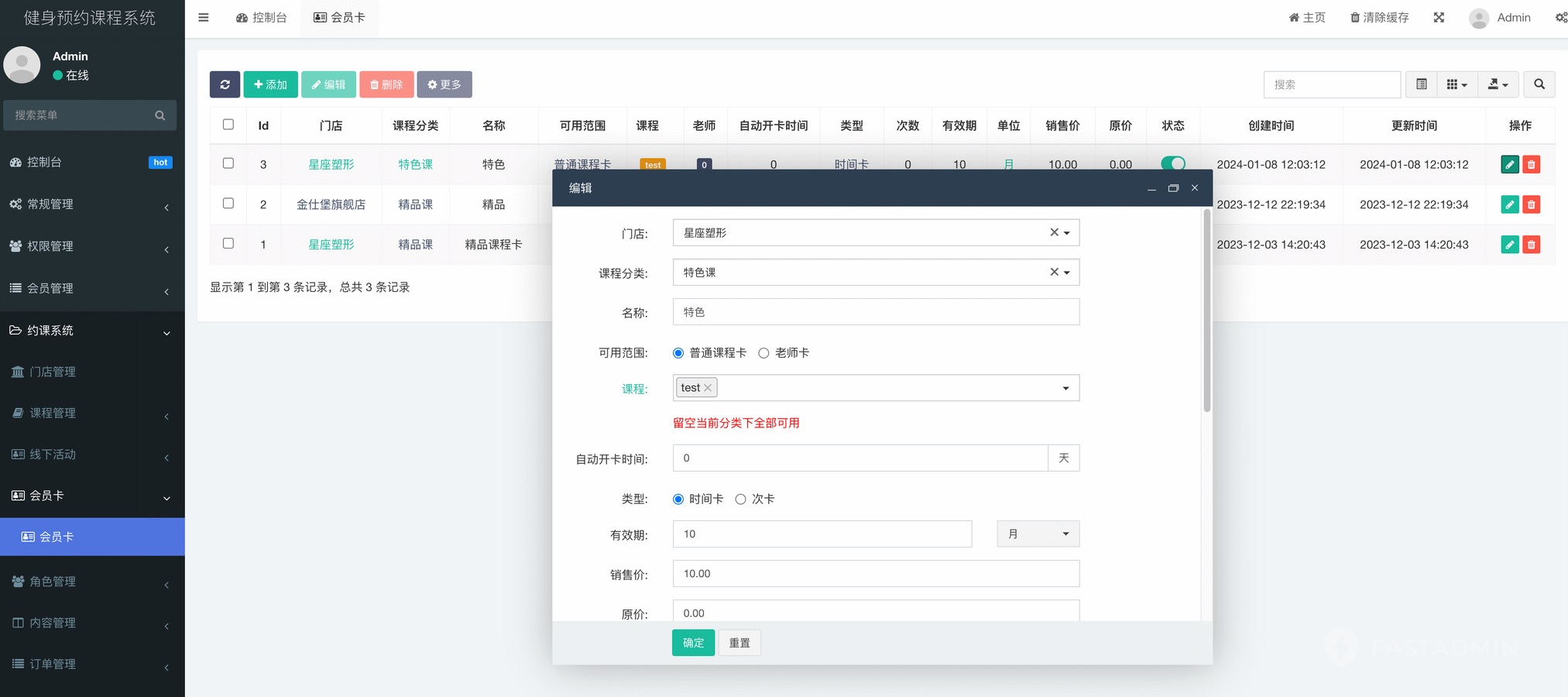This screenshot has width=1568, height=697.
Task: Click the fullscreen icon in top bar
Action: [x=1439, y=18]
